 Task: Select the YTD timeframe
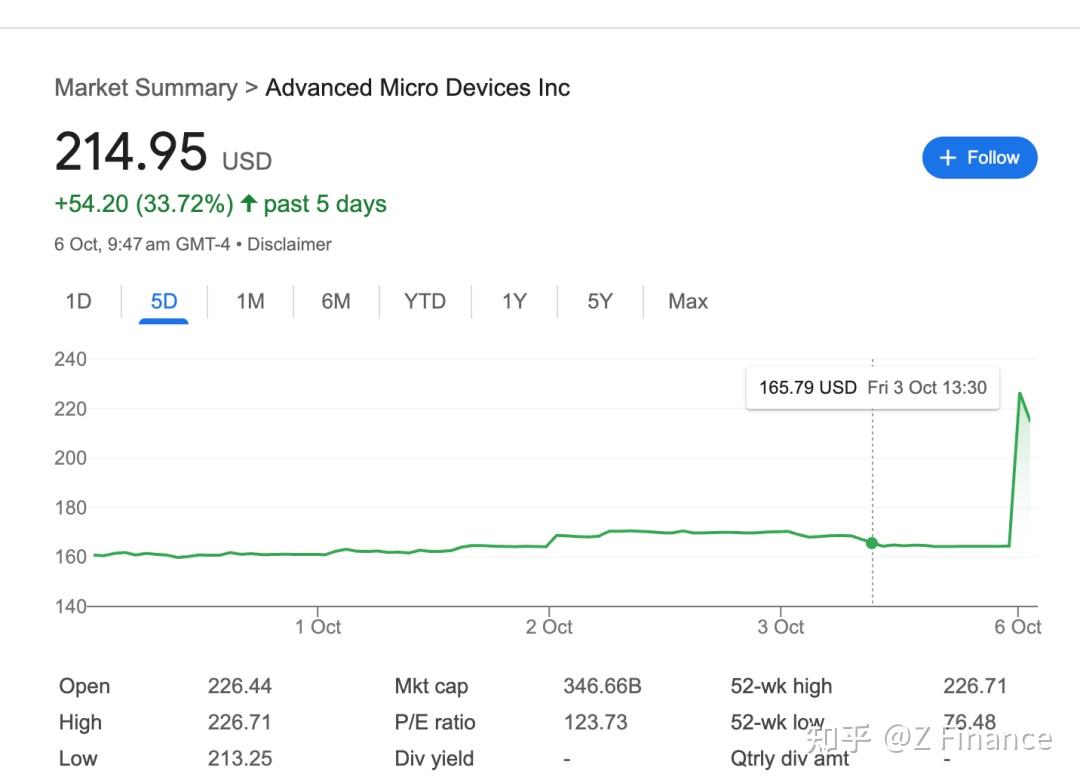pos(424,301)
